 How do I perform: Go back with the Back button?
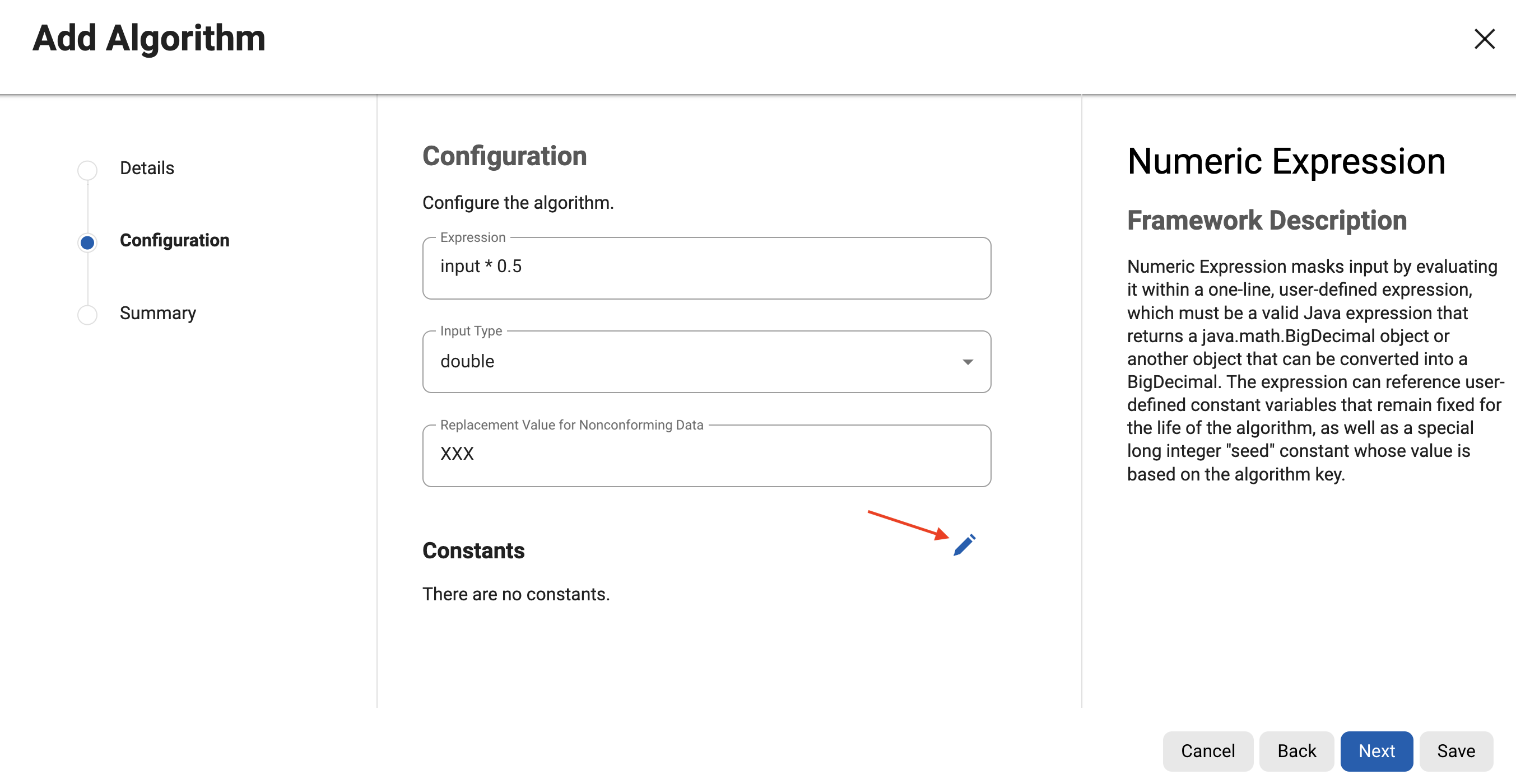coord(1296,750)
